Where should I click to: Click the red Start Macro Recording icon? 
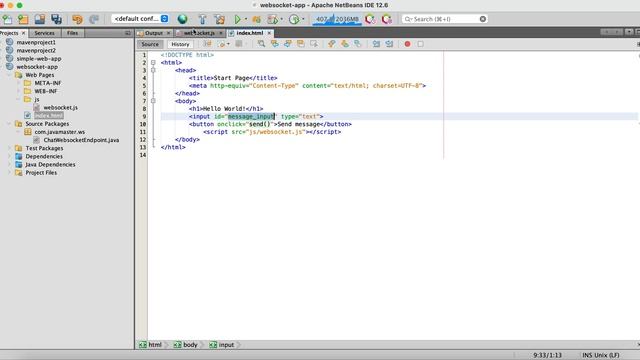click(x=407, y=44)
